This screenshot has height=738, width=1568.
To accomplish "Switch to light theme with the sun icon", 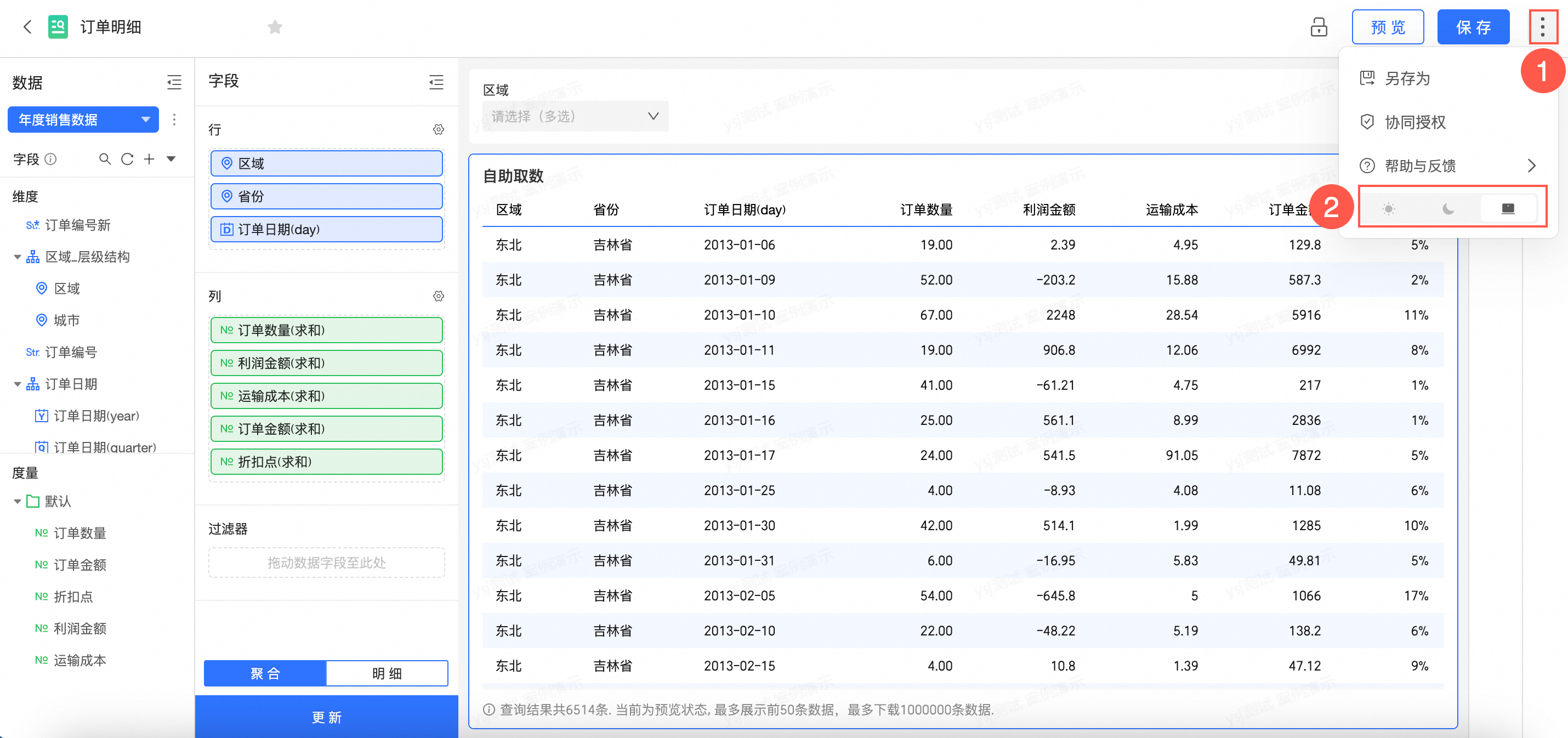I will 1388,209.
